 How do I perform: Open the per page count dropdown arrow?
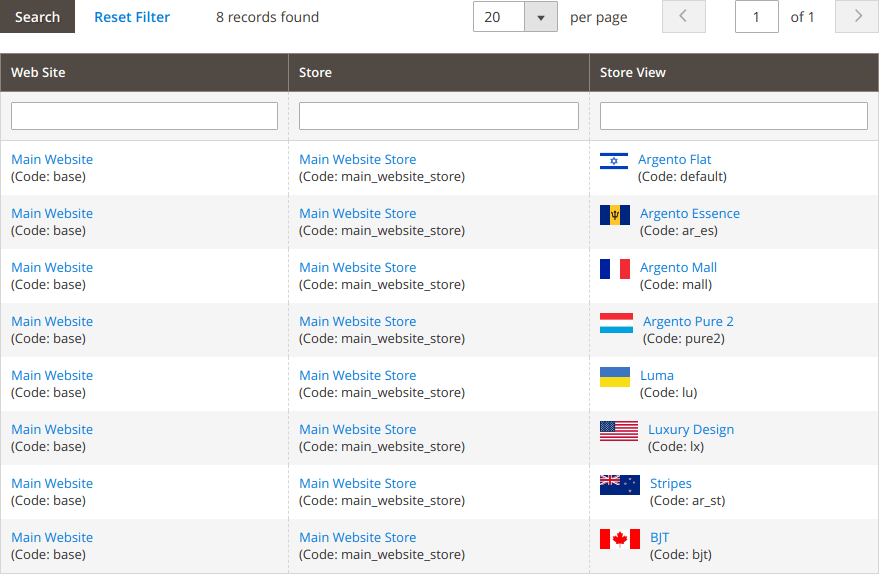tap(541, 17)
